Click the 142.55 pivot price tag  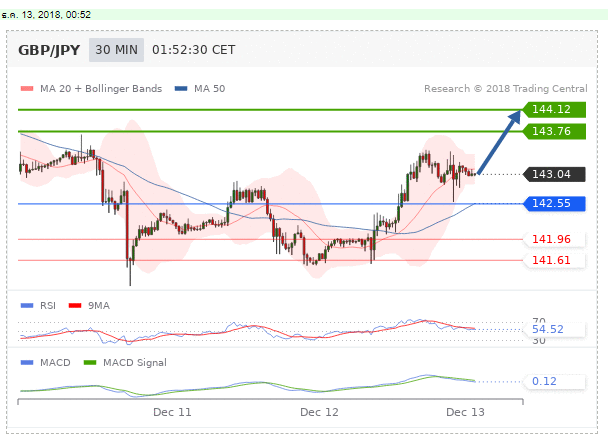tap(554, 203)
